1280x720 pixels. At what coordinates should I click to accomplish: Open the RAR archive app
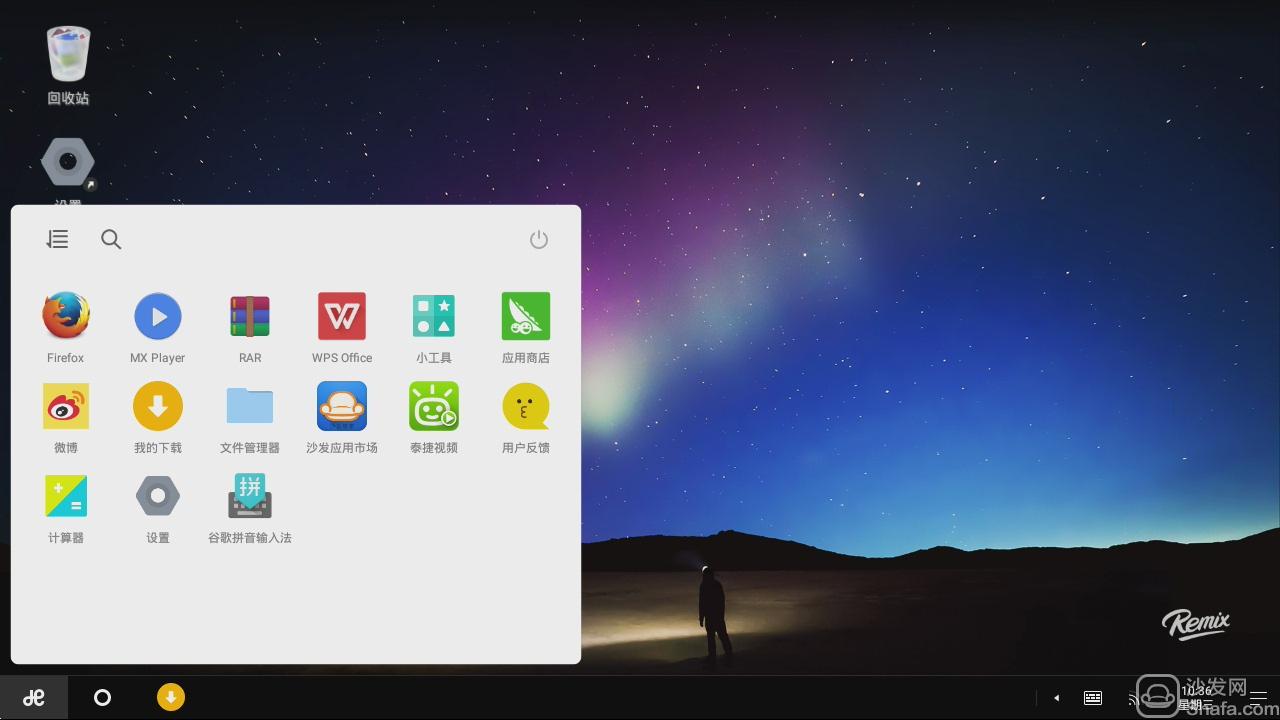pos(250,317)
